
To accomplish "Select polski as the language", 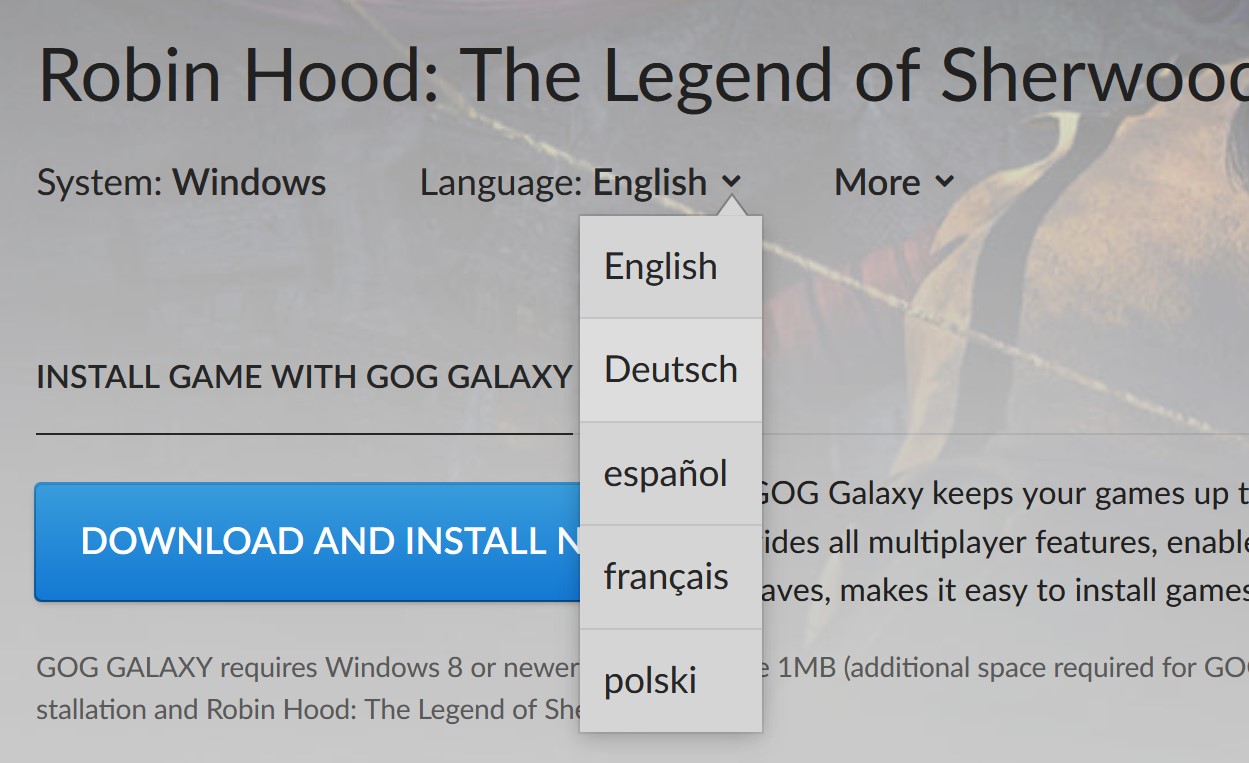I will click(x=671, y=681).
